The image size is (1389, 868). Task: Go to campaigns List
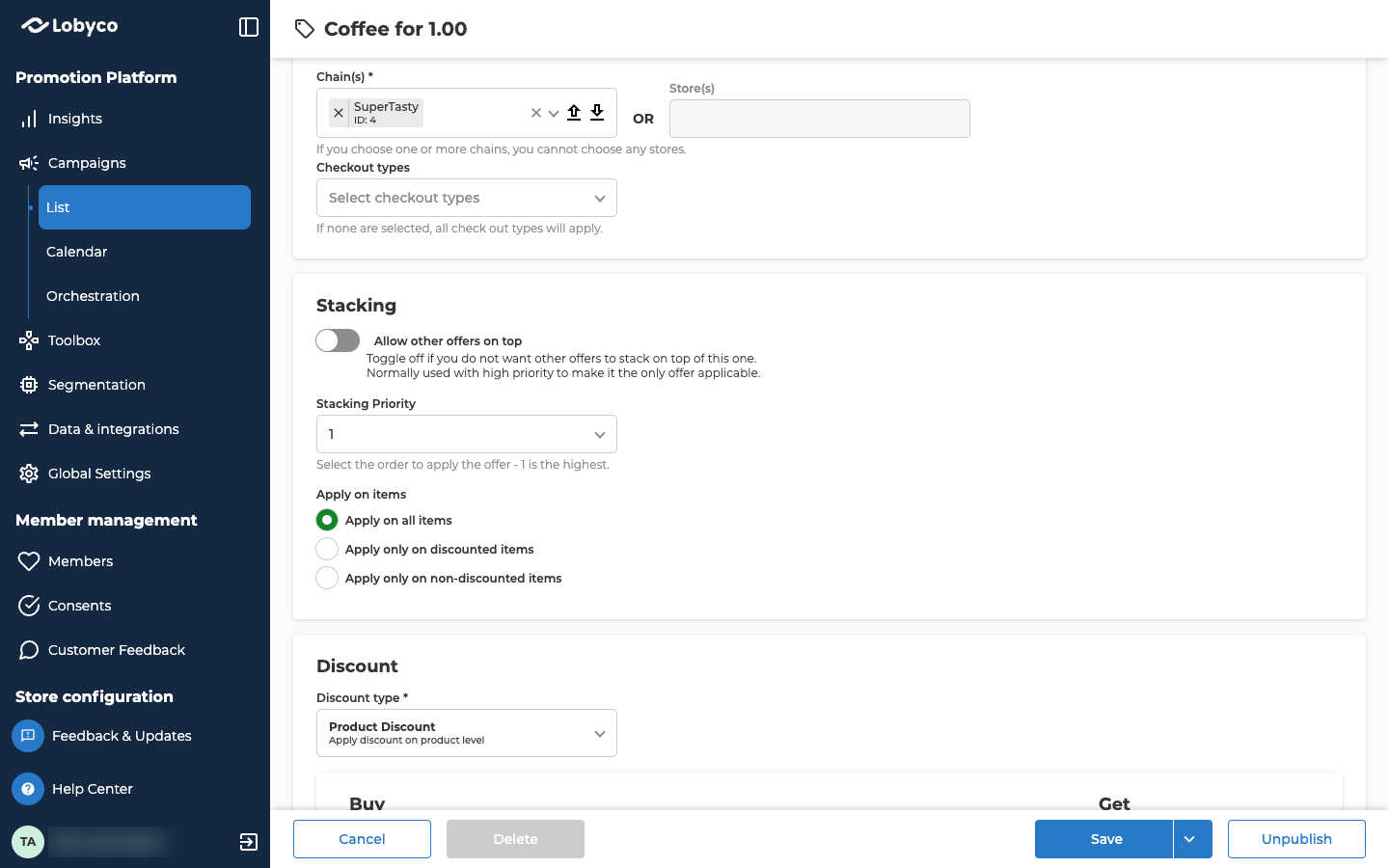pos(145,207)
